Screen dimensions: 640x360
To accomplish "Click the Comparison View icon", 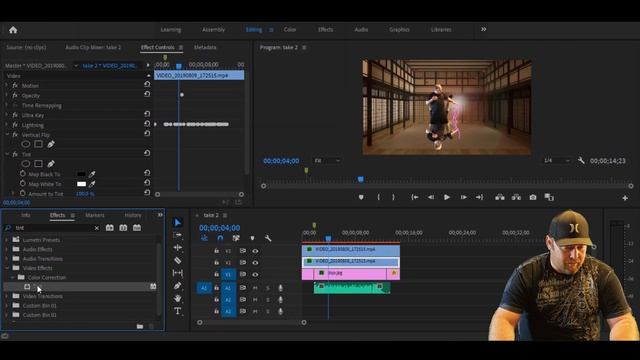I will [x=549, y=198].
